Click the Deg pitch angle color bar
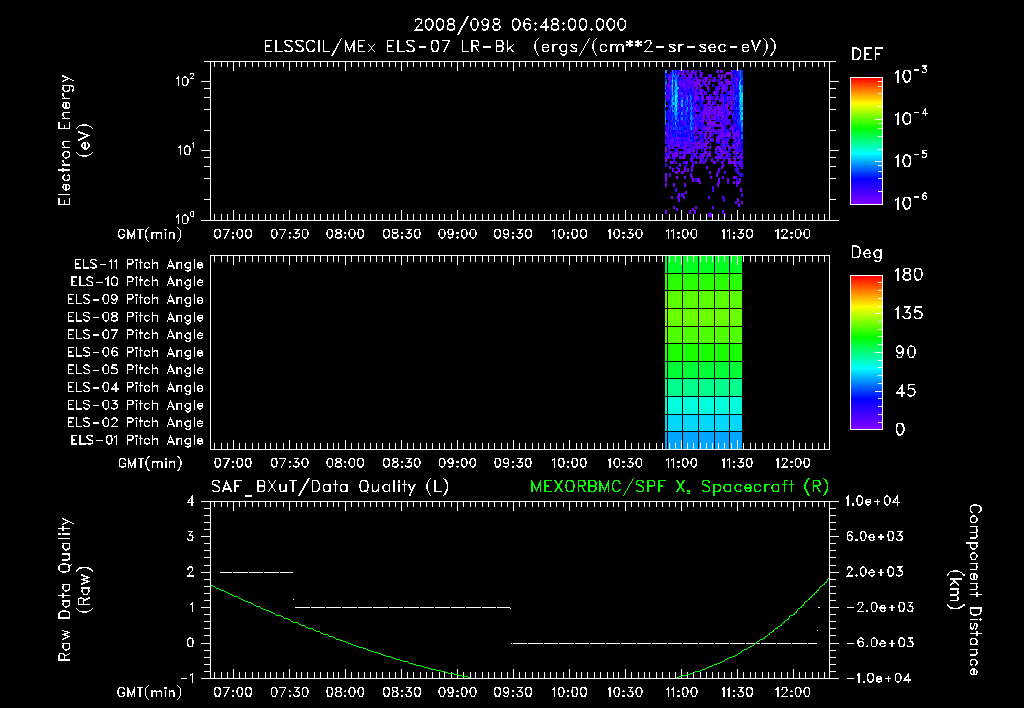This screenshot has width=1024, height=708. pyautogui.click(x=866, y=353)
